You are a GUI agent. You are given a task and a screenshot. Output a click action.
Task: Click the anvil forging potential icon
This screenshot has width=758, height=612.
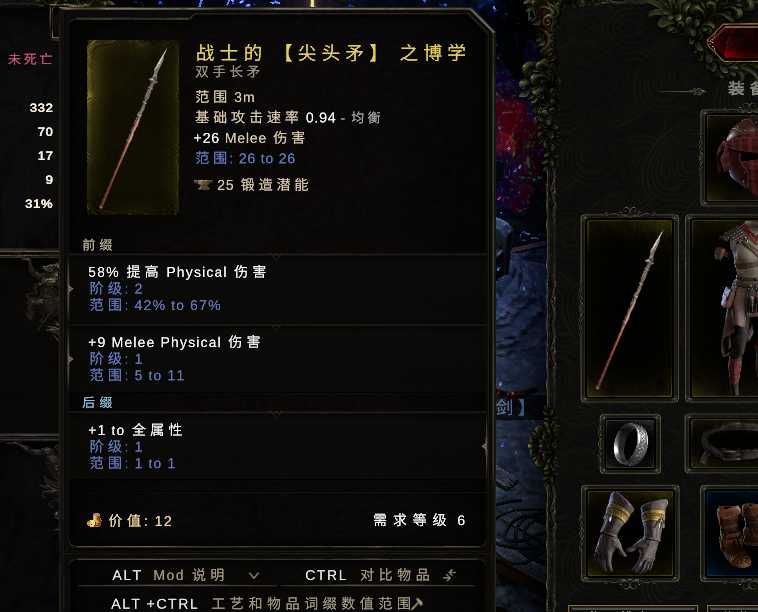(x=203, y=185)
